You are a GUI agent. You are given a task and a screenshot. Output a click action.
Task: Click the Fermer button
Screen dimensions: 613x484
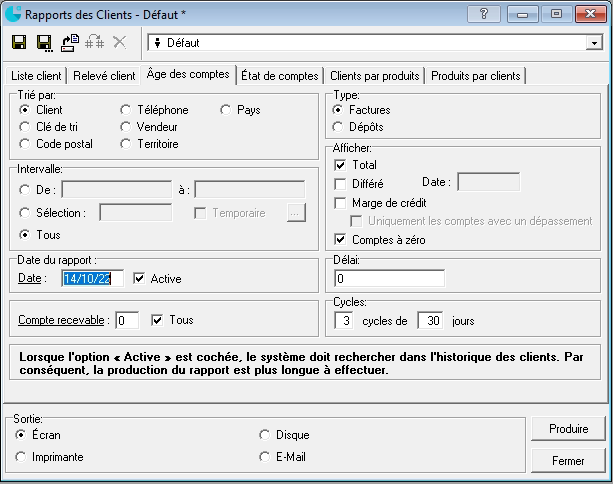click(x=568, y=461)
